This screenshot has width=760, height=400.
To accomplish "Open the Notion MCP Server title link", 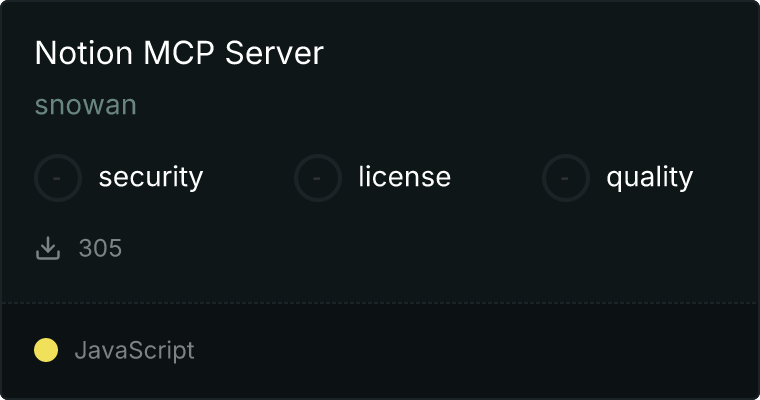I will point(179,53).
